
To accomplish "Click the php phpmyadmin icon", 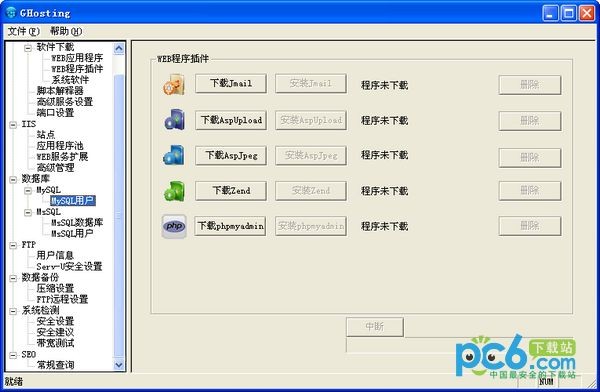I will click(174, 227).
